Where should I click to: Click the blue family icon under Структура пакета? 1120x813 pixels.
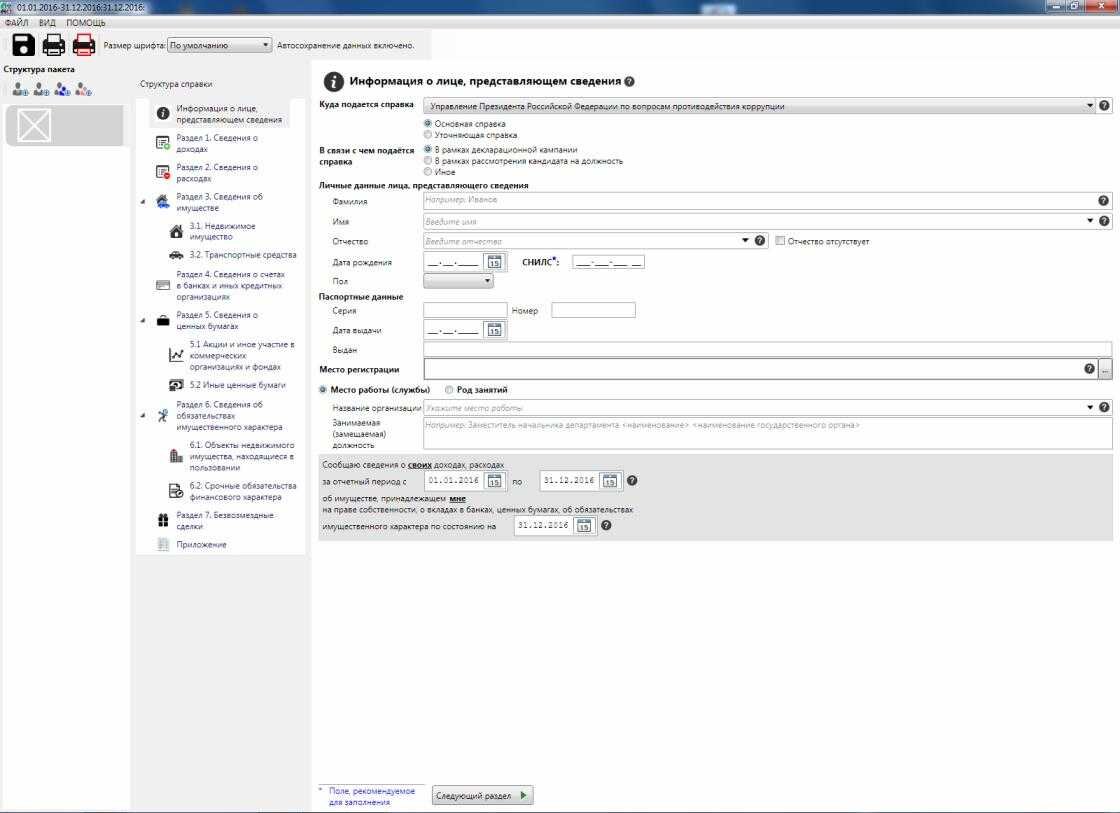click(x=63, y=89)
